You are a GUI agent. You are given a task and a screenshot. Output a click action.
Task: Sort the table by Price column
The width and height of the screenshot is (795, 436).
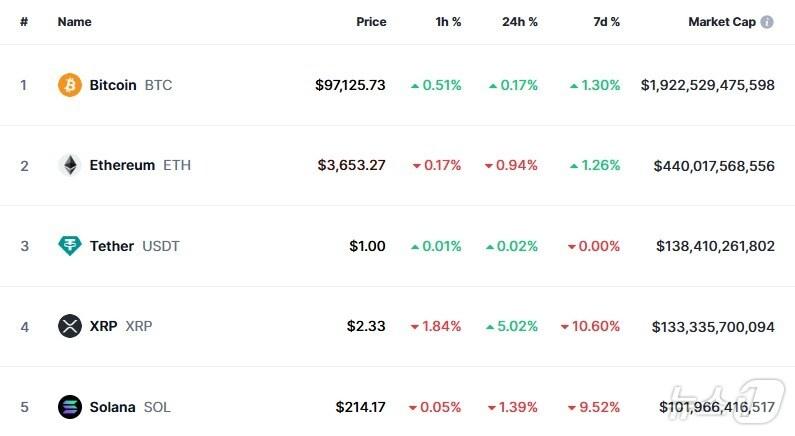click(371, 22)
